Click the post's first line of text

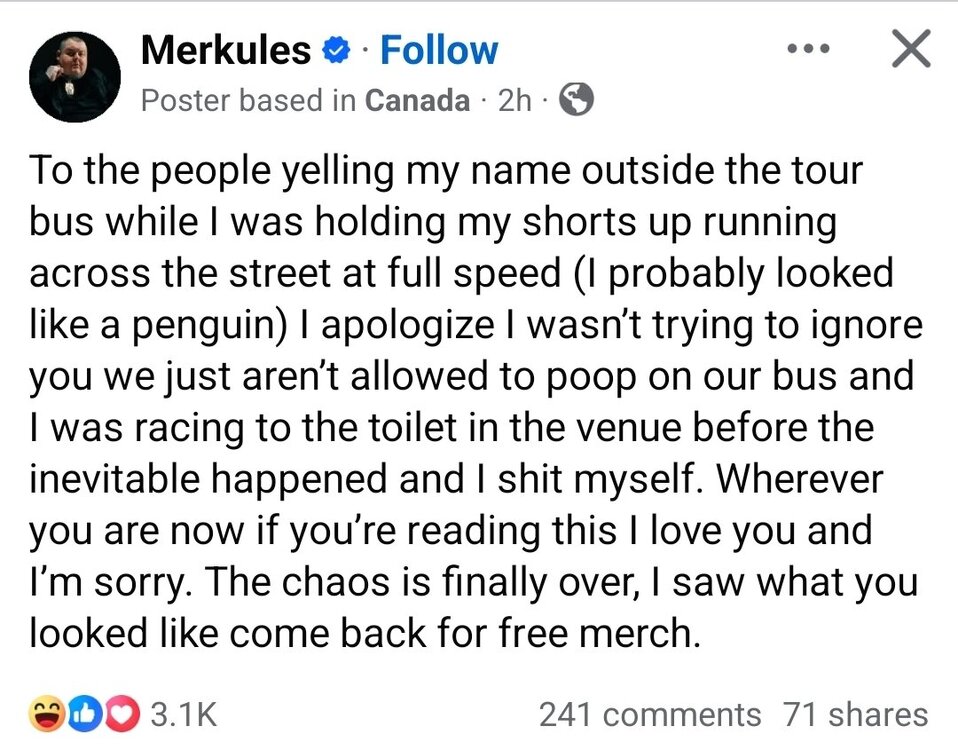coord(445,171)
